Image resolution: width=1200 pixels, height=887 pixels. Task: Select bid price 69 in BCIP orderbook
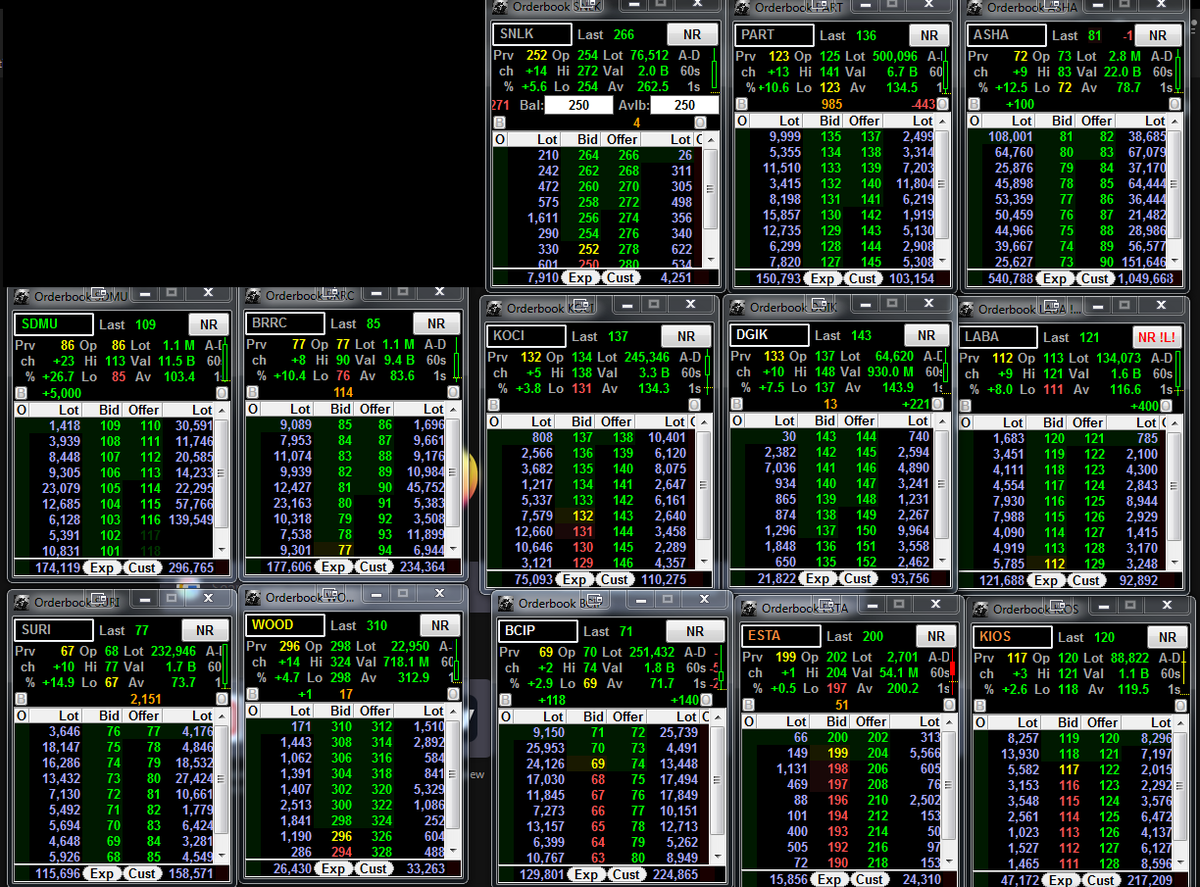[x=598, y=764]
